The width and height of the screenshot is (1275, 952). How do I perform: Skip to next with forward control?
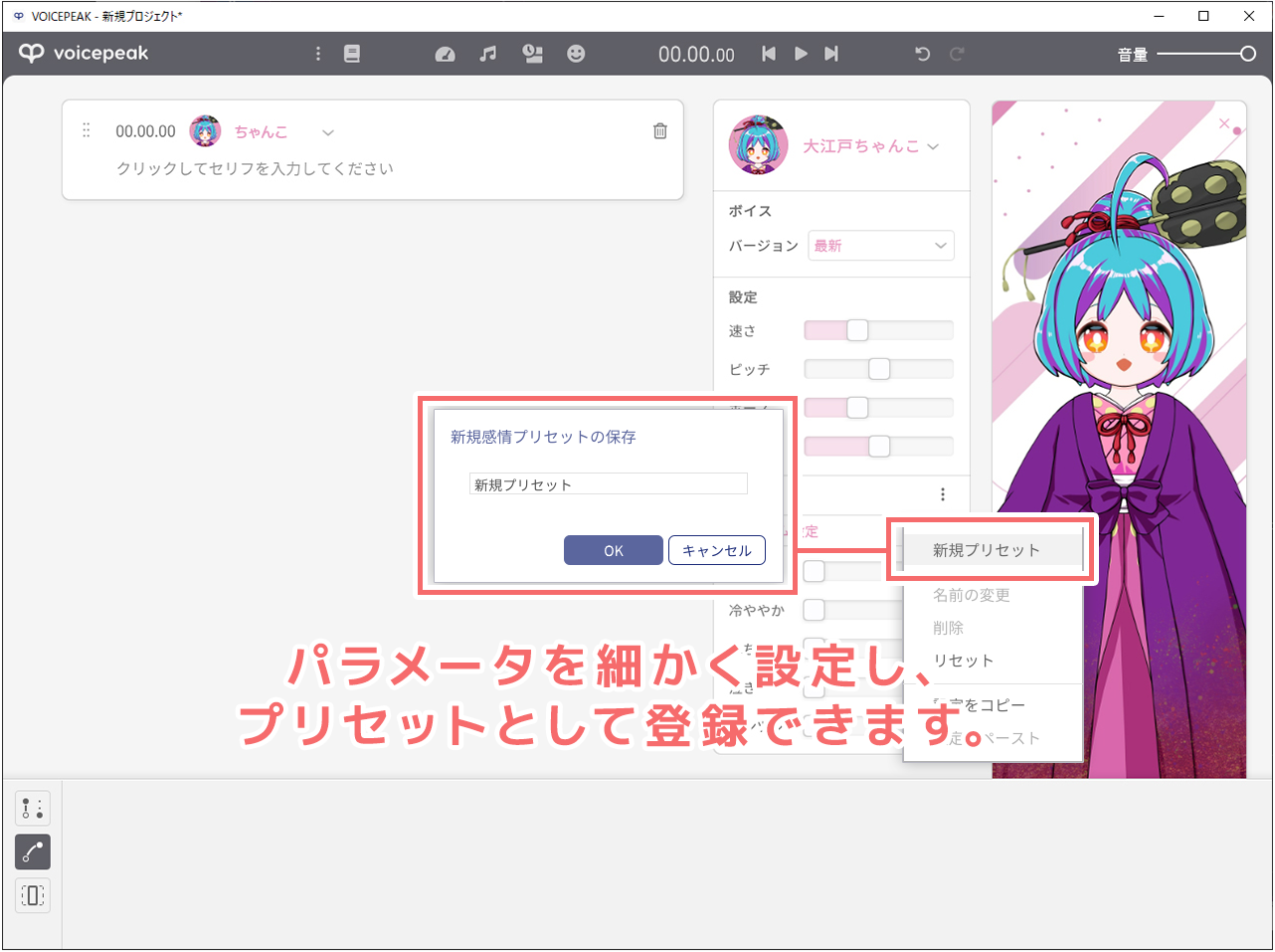(831, 54)
